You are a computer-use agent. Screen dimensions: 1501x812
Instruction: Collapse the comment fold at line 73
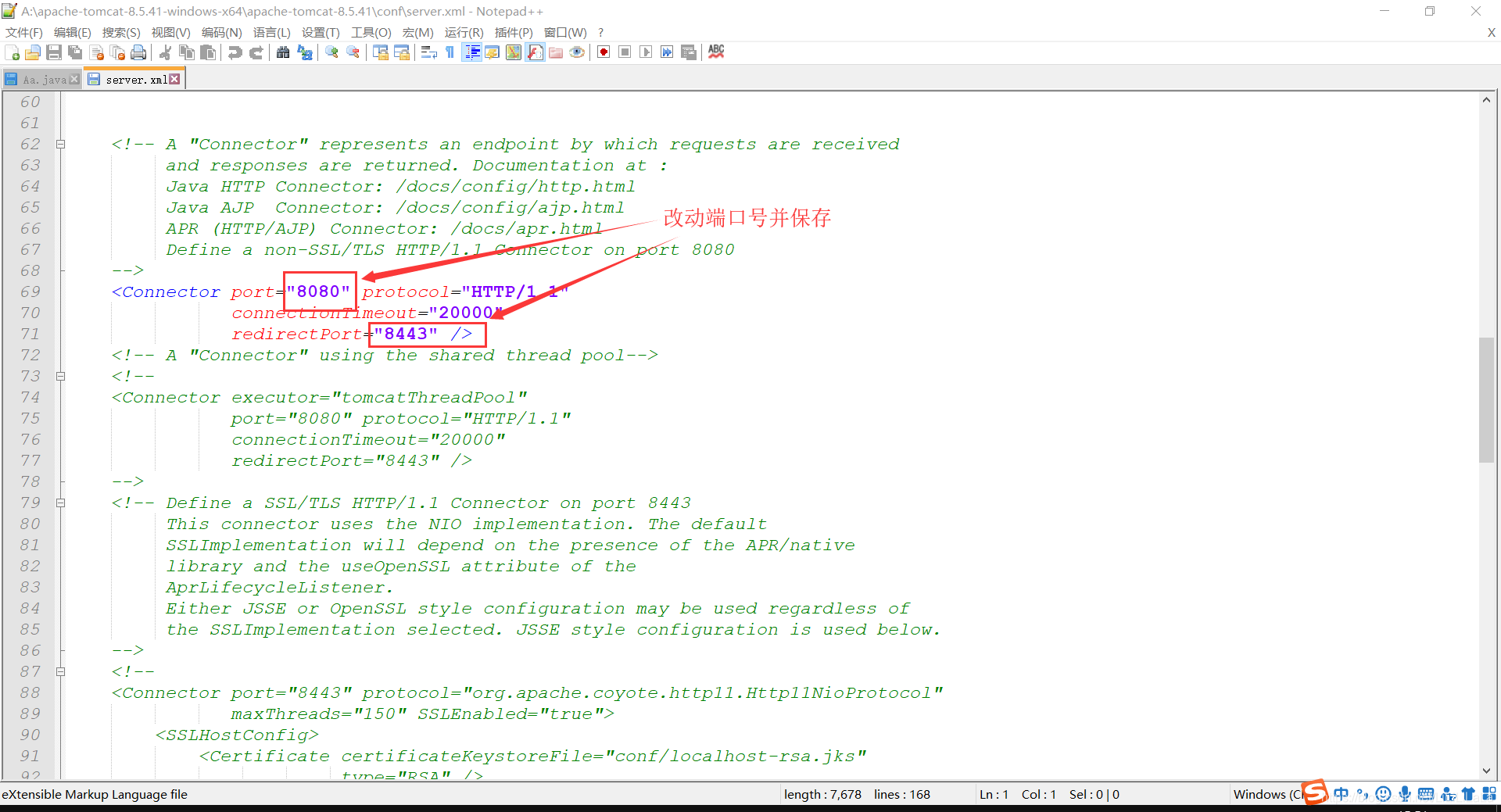pyautogui.click(x=60, y=376)
